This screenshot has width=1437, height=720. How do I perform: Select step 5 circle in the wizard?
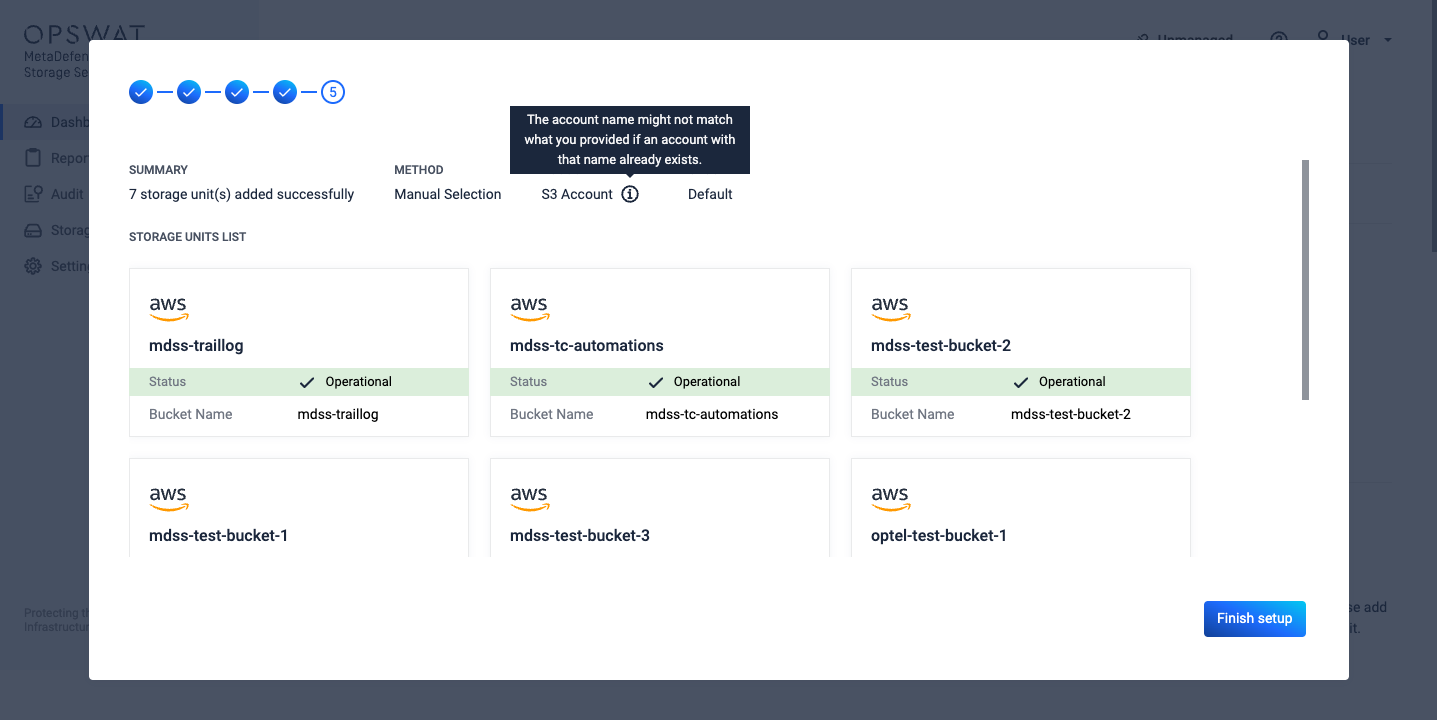[x=333, y=92]
